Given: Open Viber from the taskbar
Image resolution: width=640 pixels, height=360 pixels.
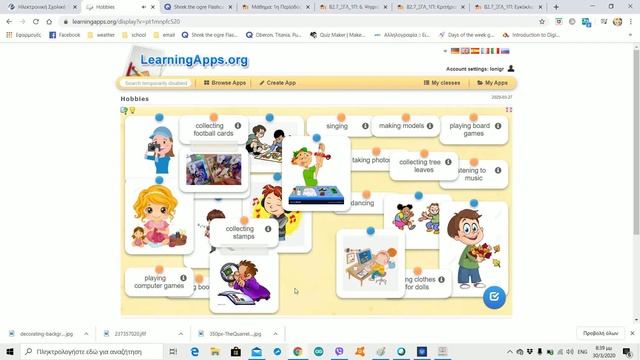Looking at the screenshot, I should [x=339, y=351].
